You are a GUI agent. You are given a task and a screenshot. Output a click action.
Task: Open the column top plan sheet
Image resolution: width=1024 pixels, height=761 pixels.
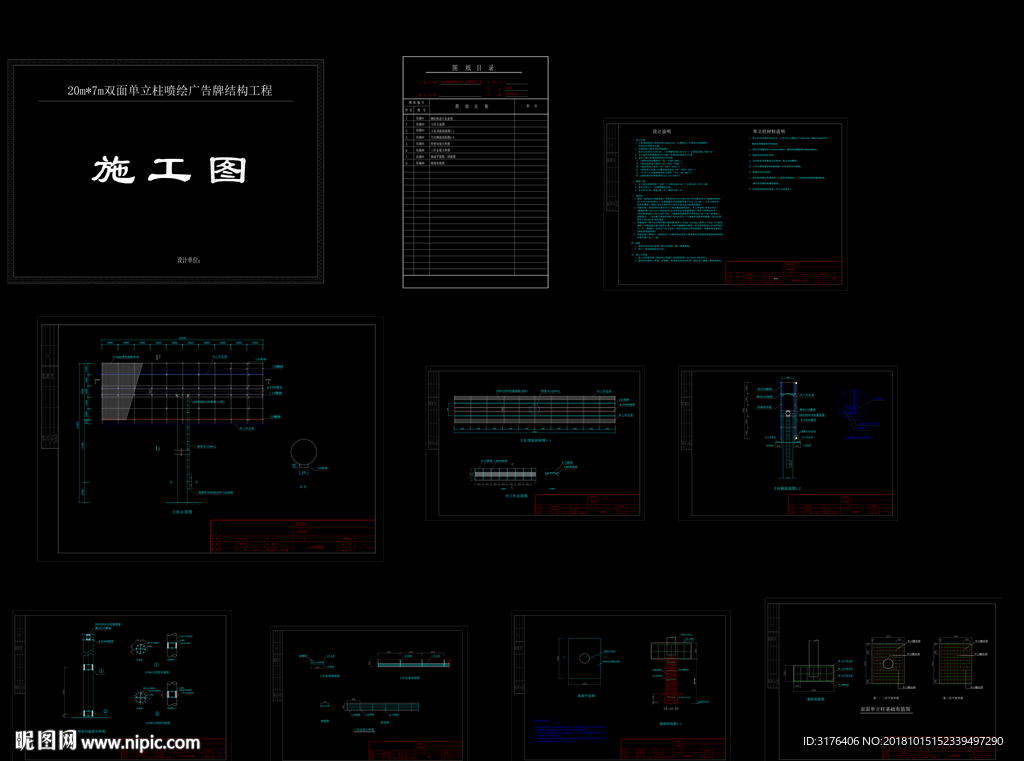(x=535, y=443)
